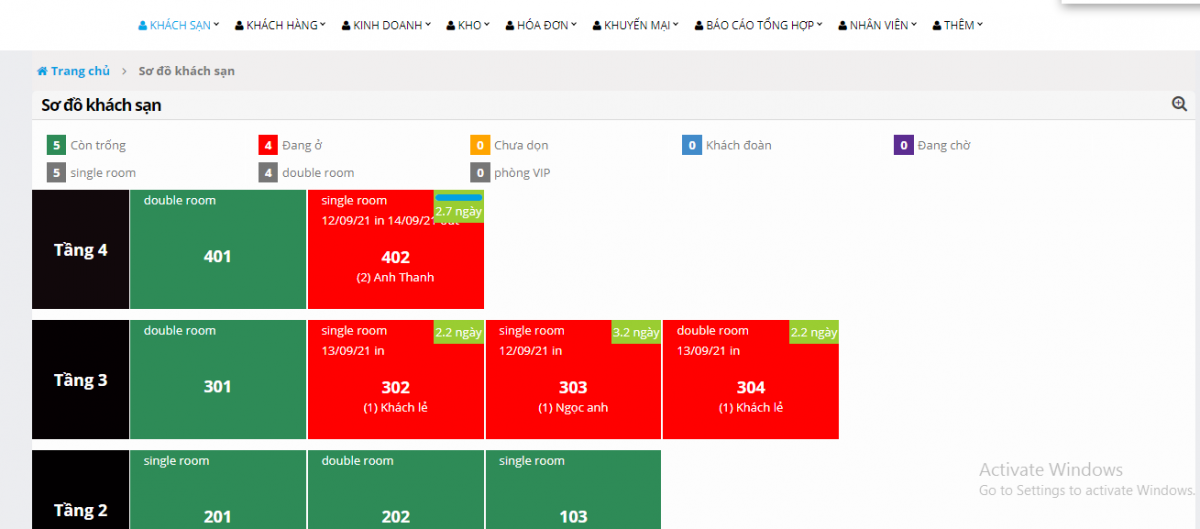
Task: Click the home icon beside Trang chủ
Action: [42, 71]
